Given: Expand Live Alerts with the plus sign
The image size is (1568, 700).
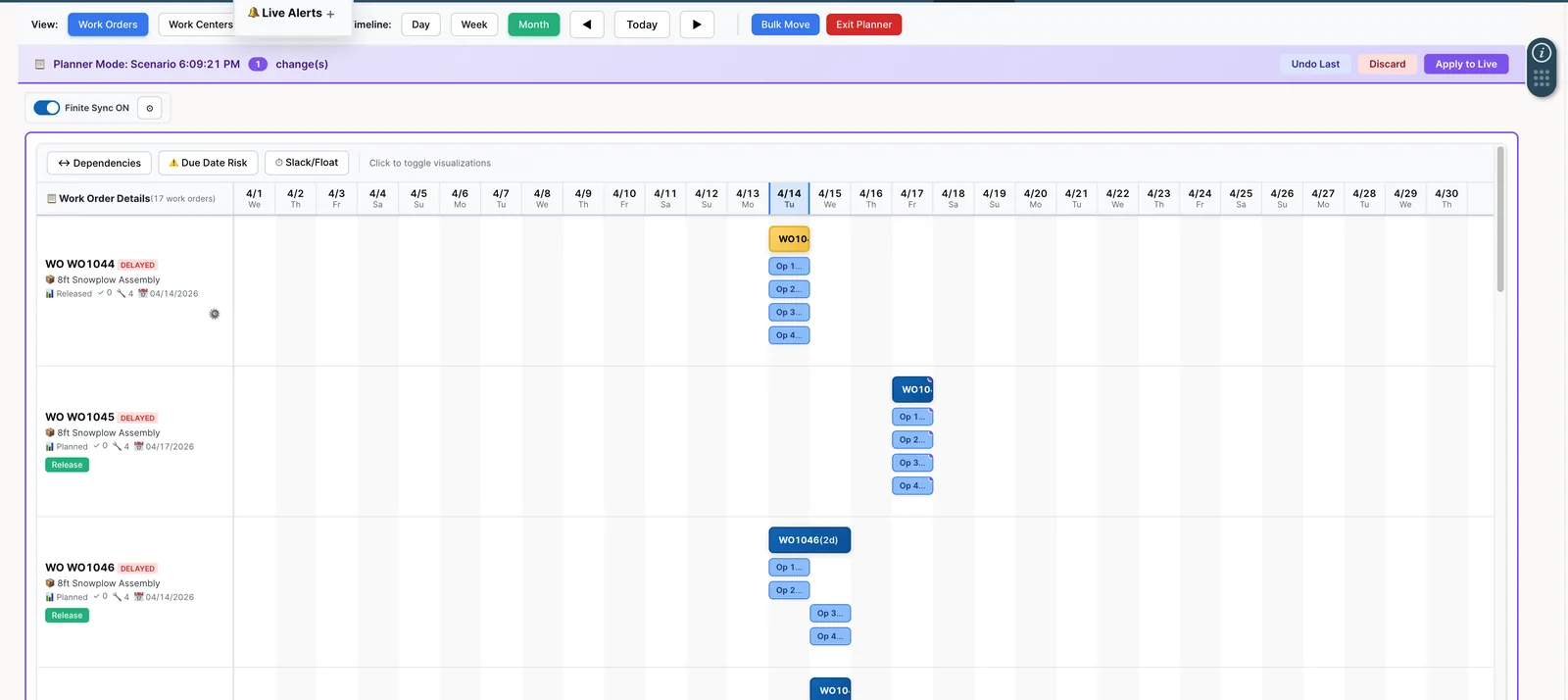Looking at the screenshot, I should point(330,14).
